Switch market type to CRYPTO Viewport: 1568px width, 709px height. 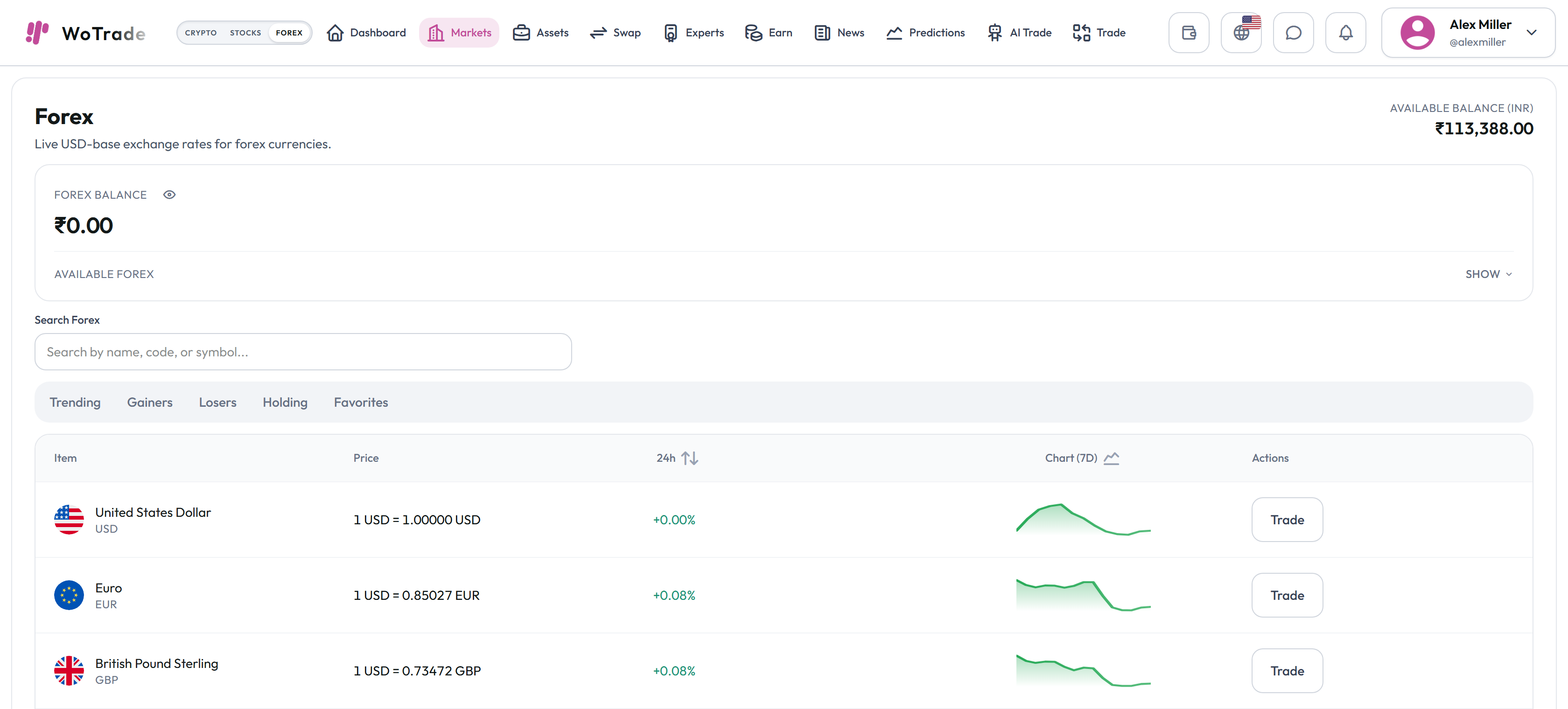coord(200,33)
